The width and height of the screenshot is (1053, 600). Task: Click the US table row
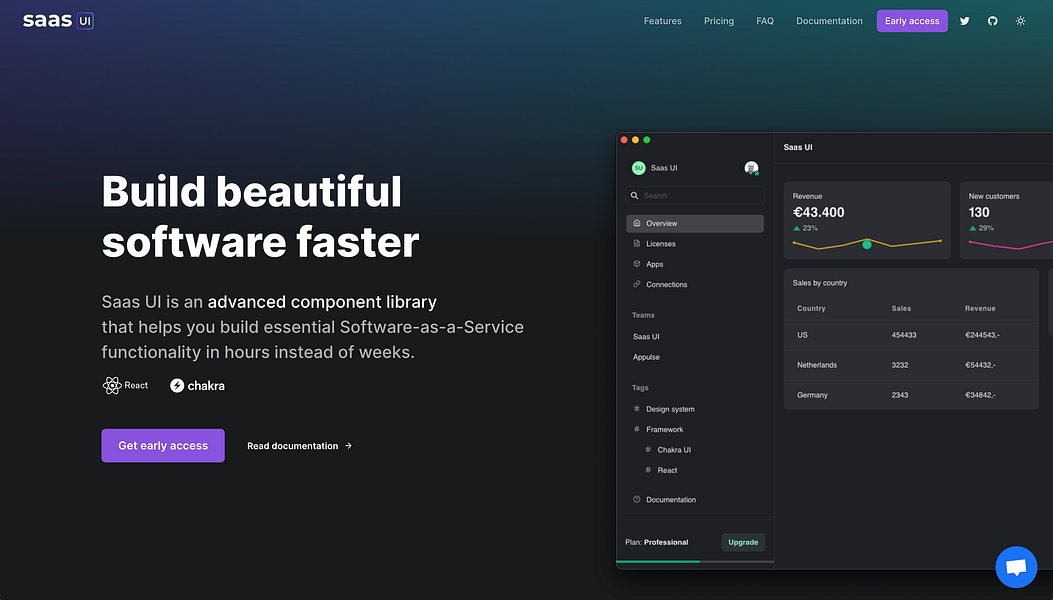tap(911, 335)
